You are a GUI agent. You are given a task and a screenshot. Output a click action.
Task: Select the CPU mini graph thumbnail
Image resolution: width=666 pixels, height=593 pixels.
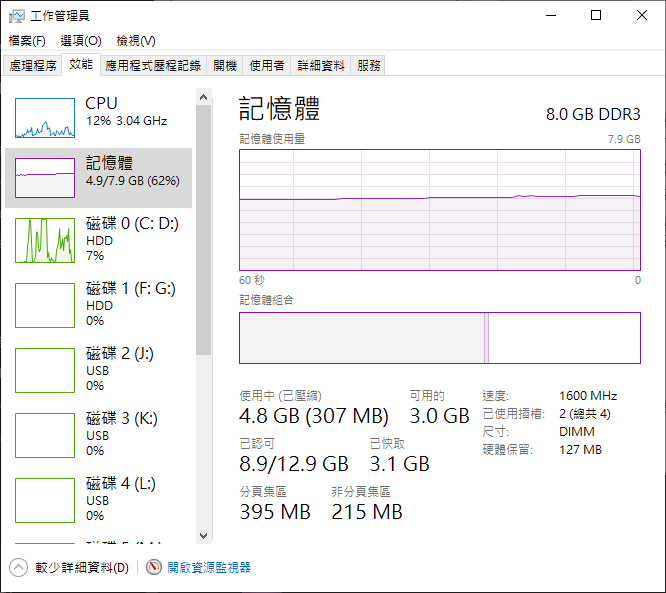tap(45, 118)
